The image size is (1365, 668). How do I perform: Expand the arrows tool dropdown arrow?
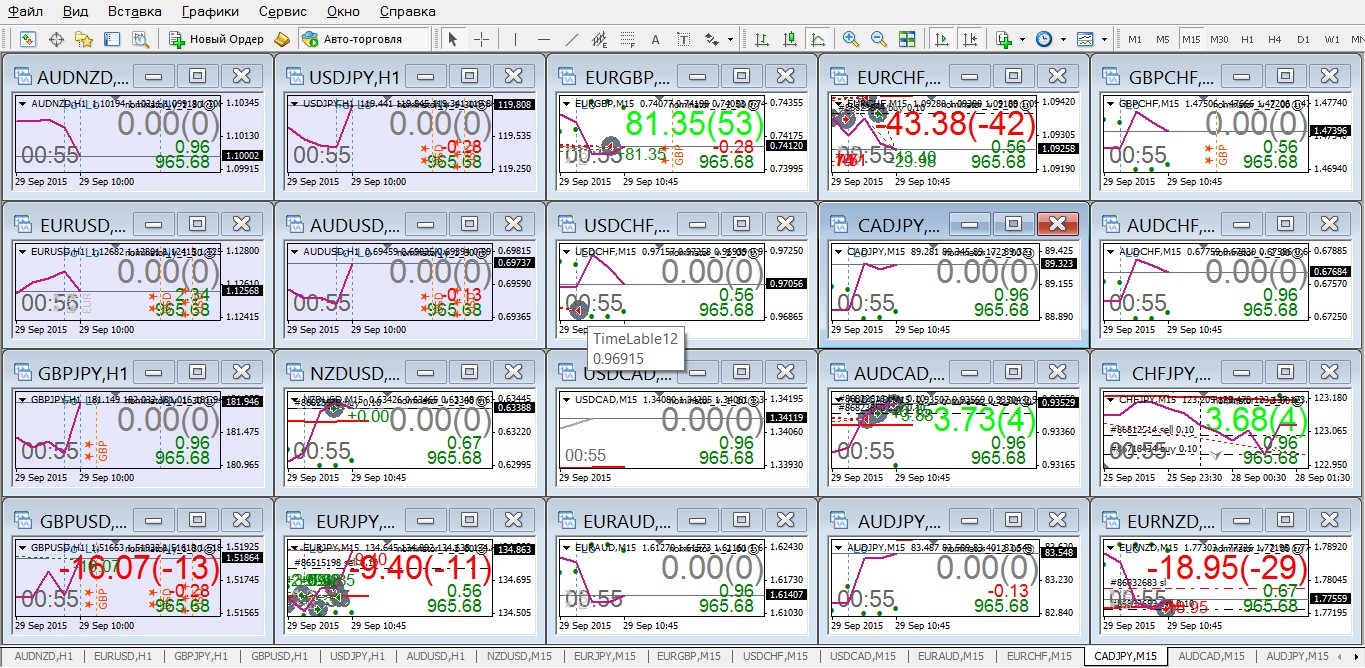730,39
